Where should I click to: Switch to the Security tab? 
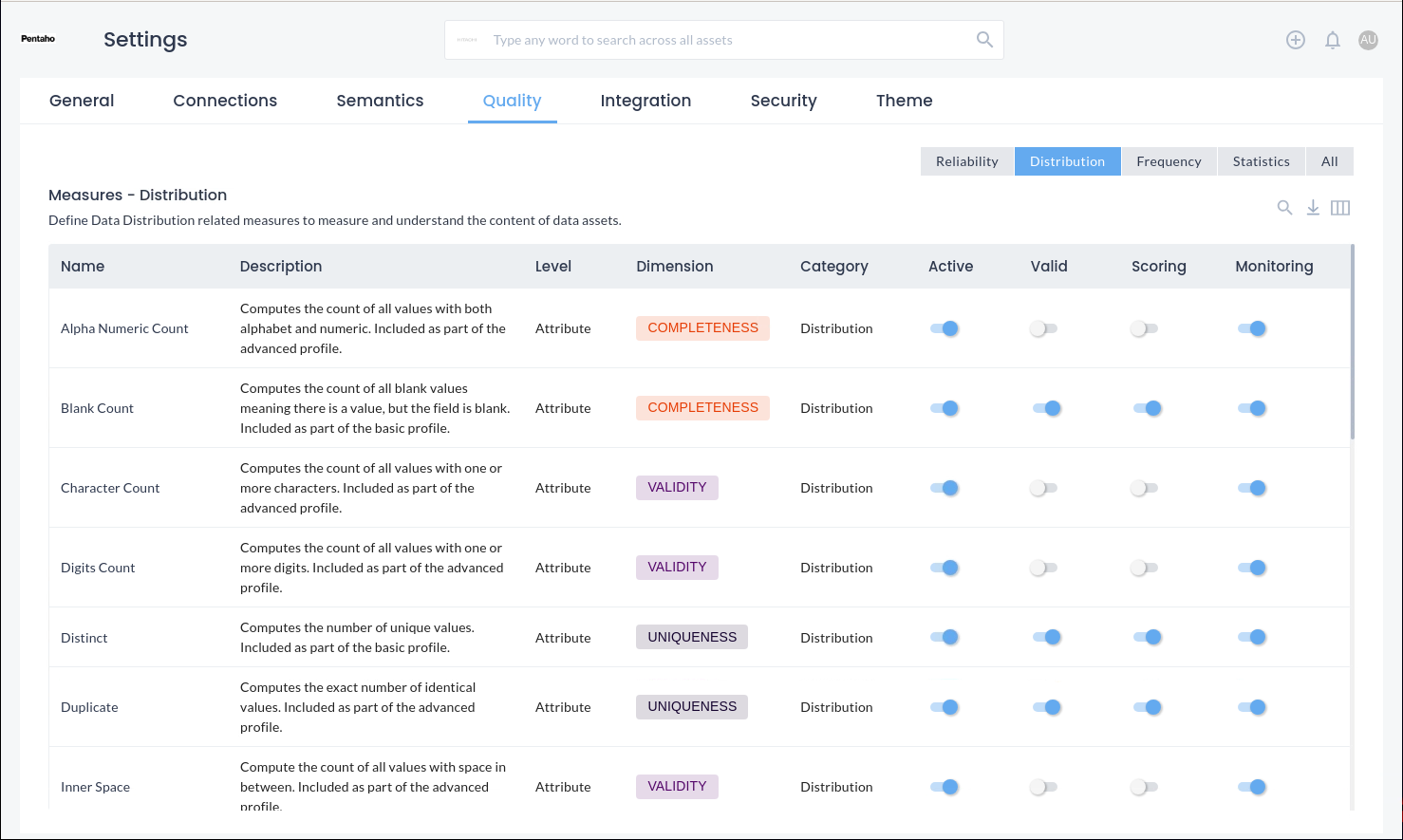[783, 101]
